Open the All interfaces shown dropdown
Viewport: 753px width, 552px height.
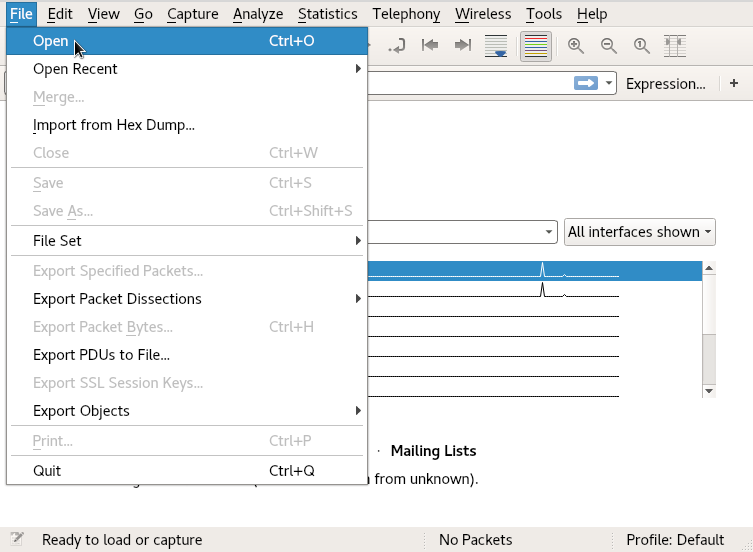(640, 232)
